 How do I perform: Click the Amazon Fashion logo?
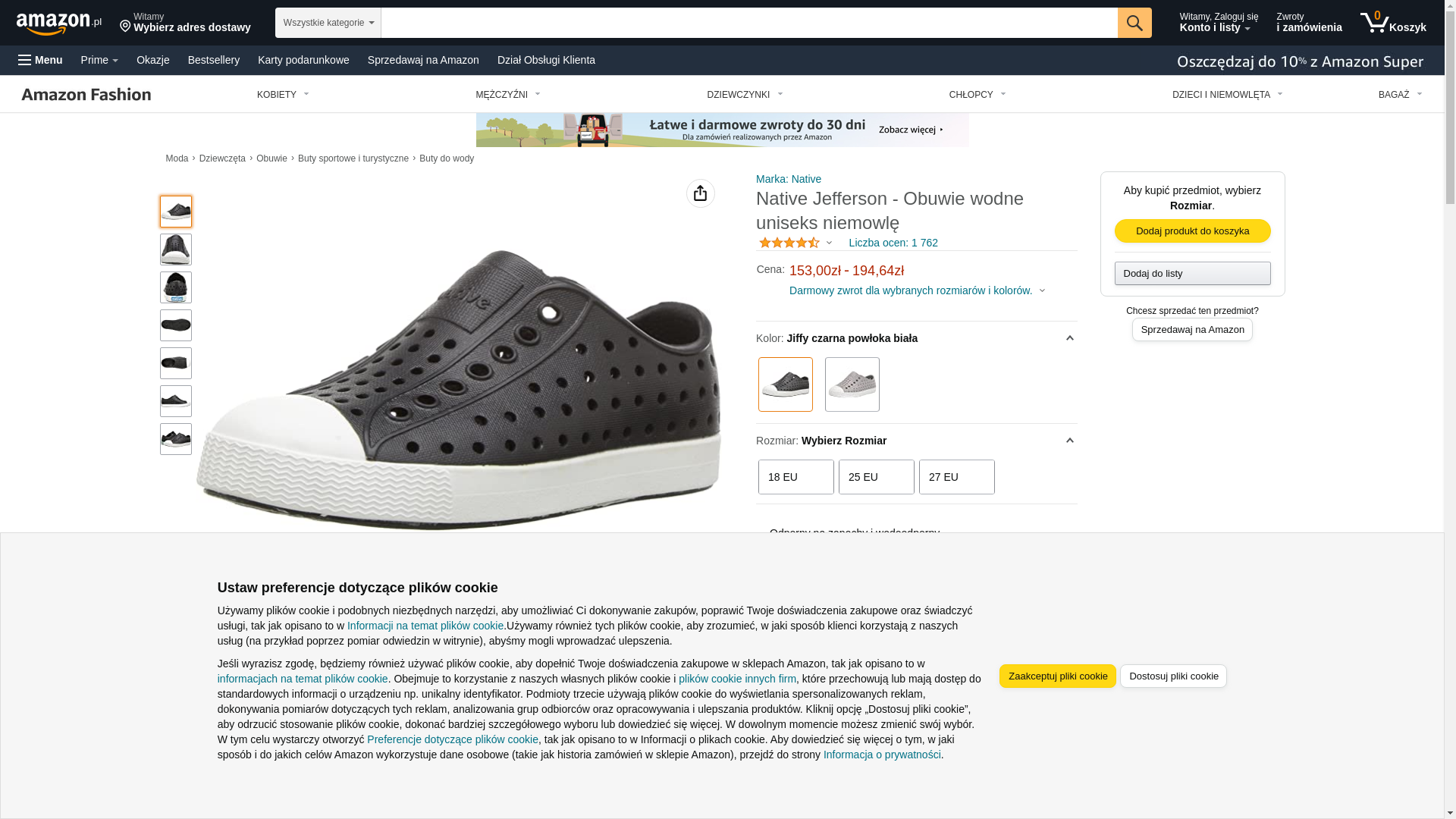tap(86, 94)
